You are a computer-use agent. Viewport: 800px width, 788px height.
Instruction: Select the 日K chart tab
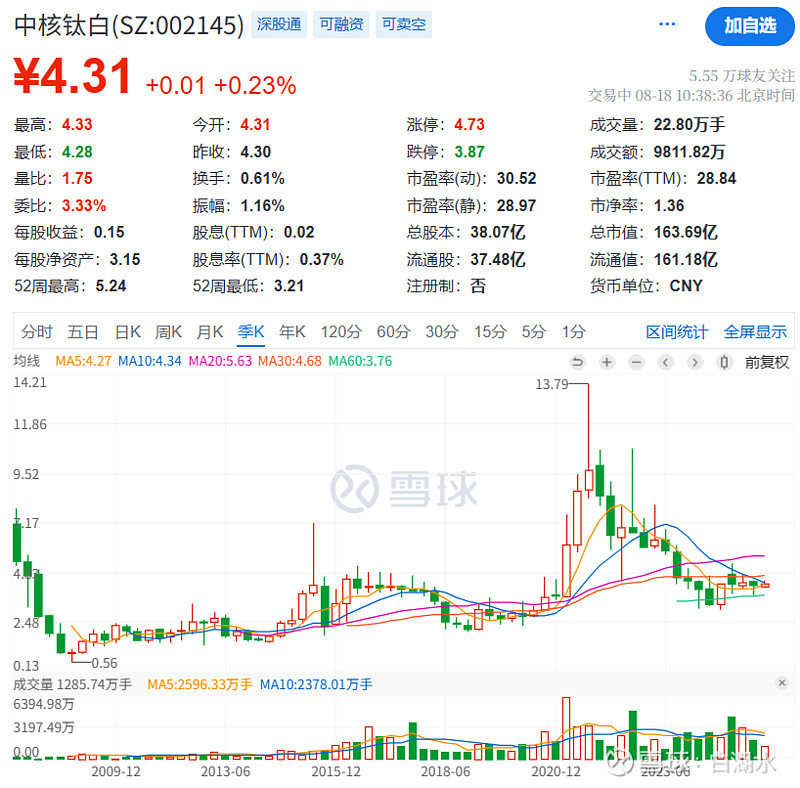128,332
